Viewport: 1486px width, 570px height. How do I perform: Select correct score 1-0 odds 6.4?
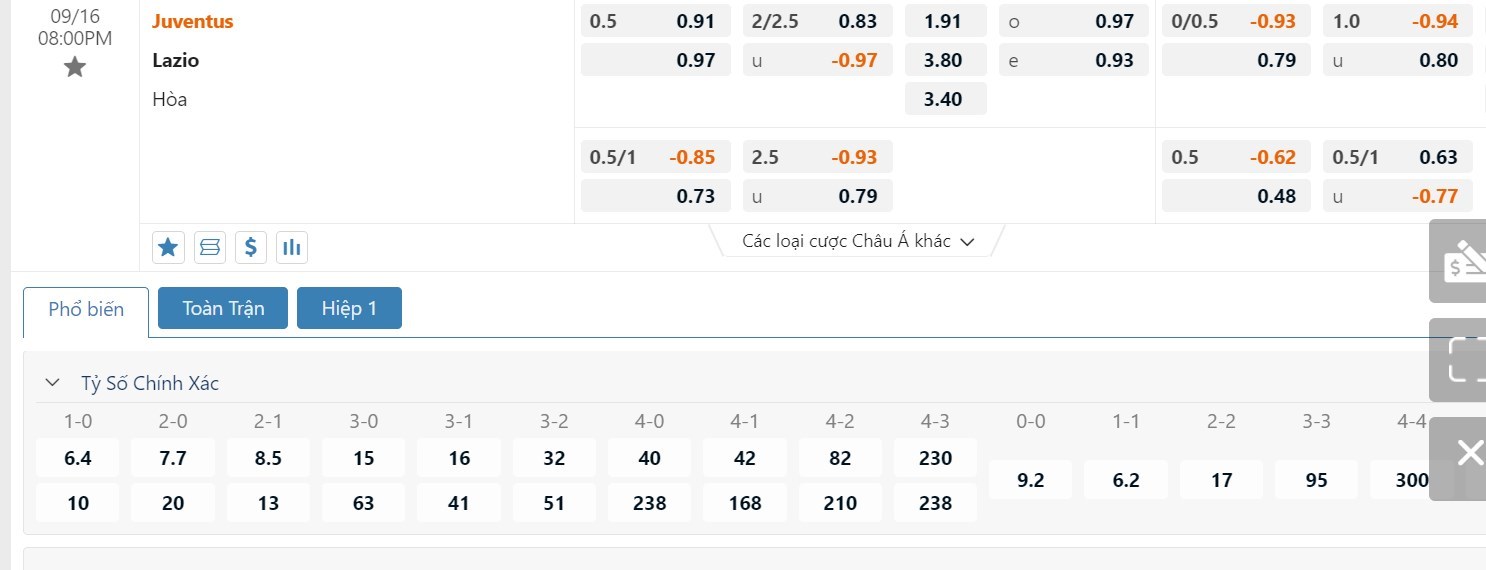(78, 458)
